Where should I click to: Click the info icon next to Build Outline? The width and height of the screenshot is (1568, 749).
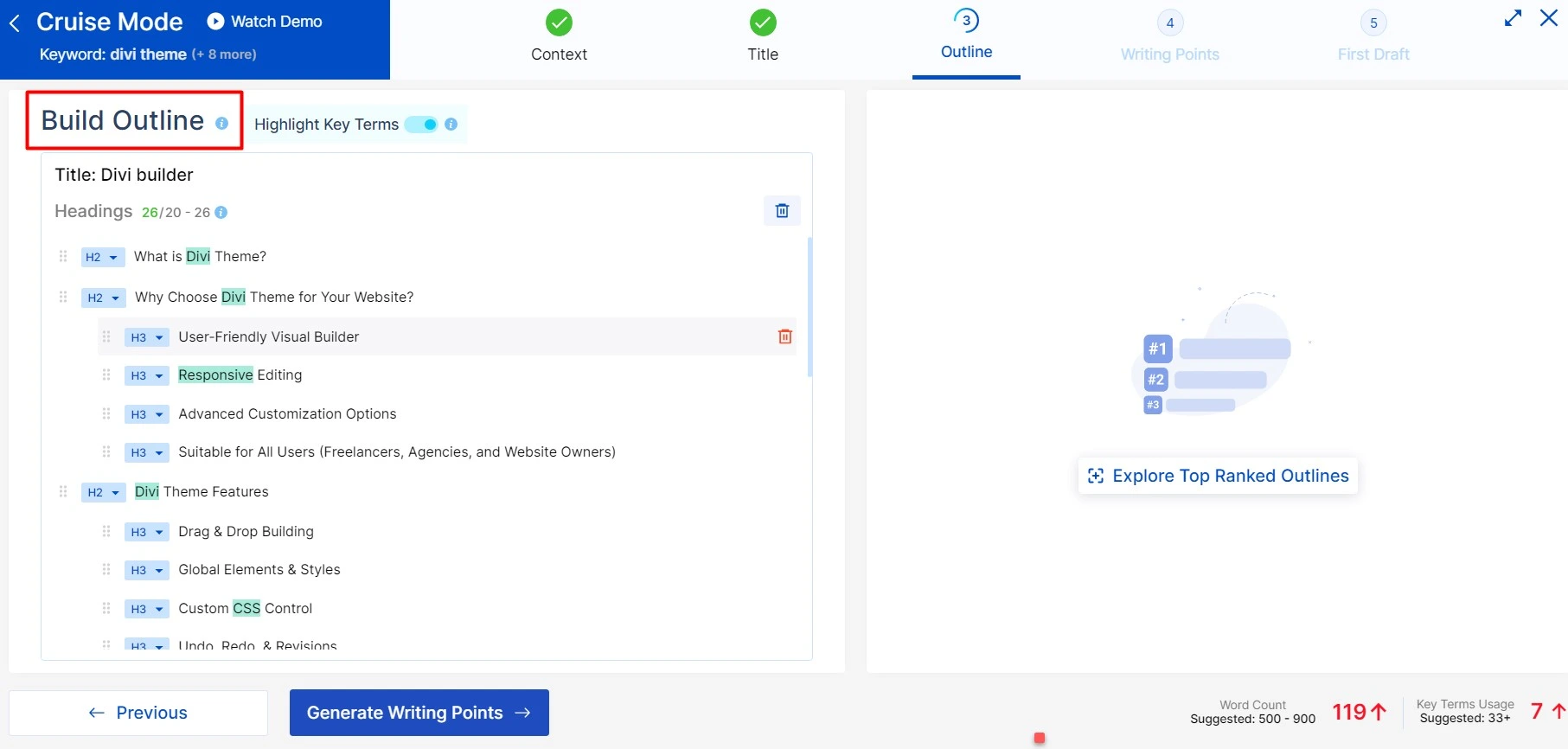221,124
